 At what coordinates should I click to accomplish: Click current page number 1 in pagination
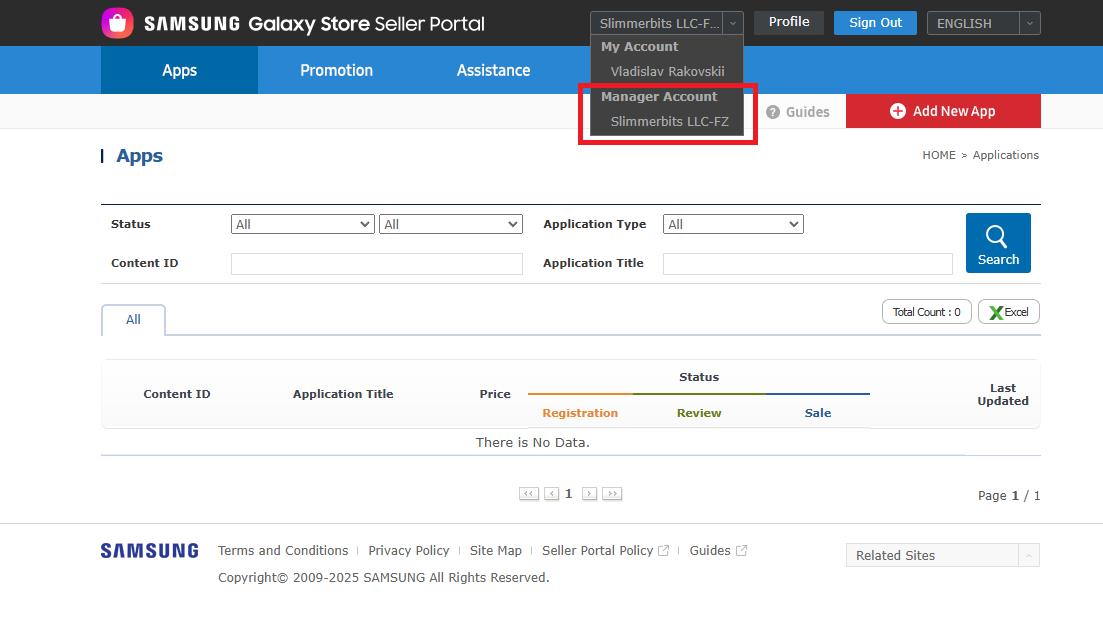coord(568,494)
